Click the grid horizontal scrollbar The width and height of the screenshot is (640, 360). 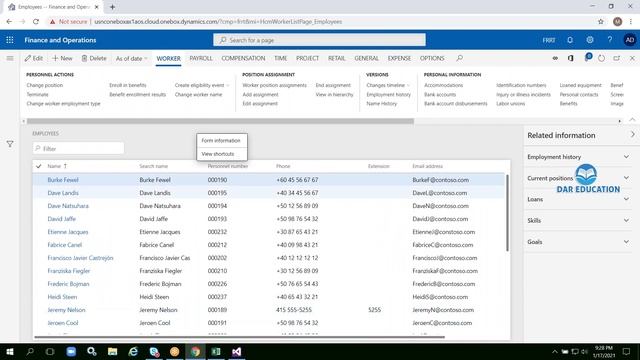coord(240,337)
